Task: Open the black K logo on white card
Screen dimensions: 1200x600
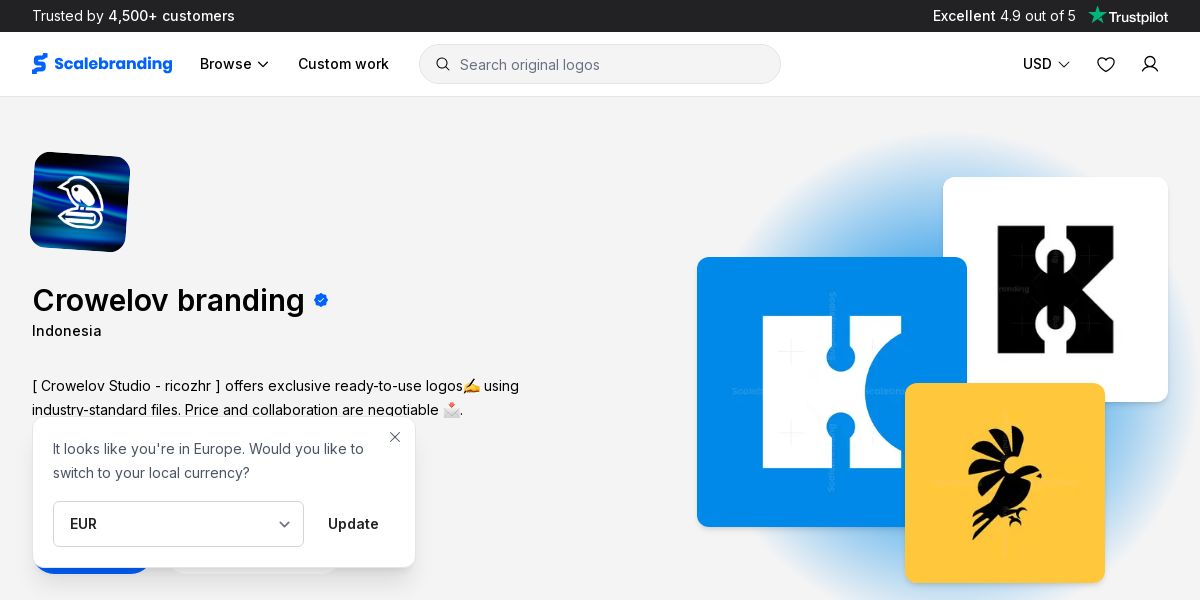Action: [x=1055, y=289]
